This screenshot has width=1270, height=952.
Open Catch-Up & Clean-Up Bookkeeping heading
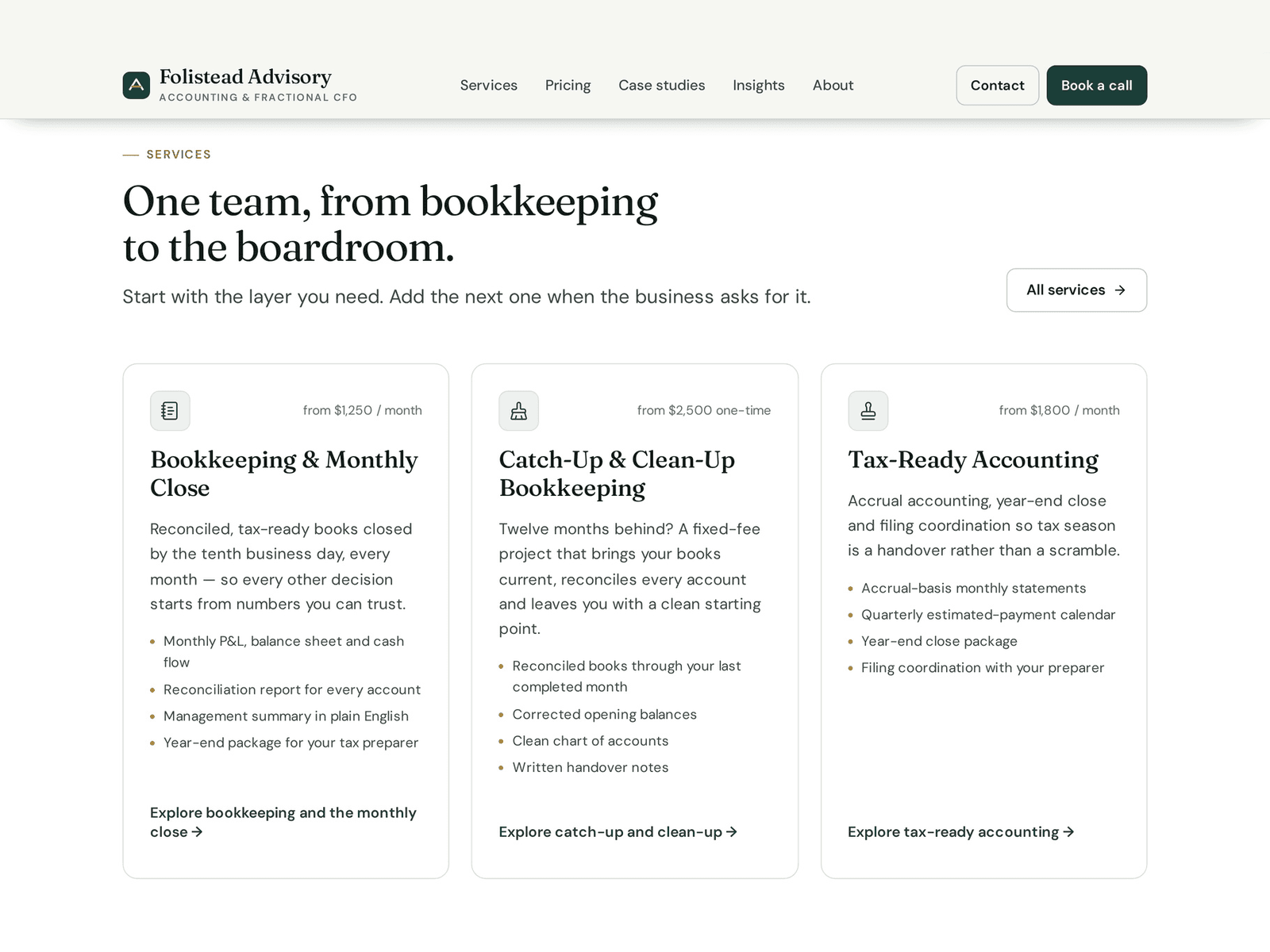(617, 474)
